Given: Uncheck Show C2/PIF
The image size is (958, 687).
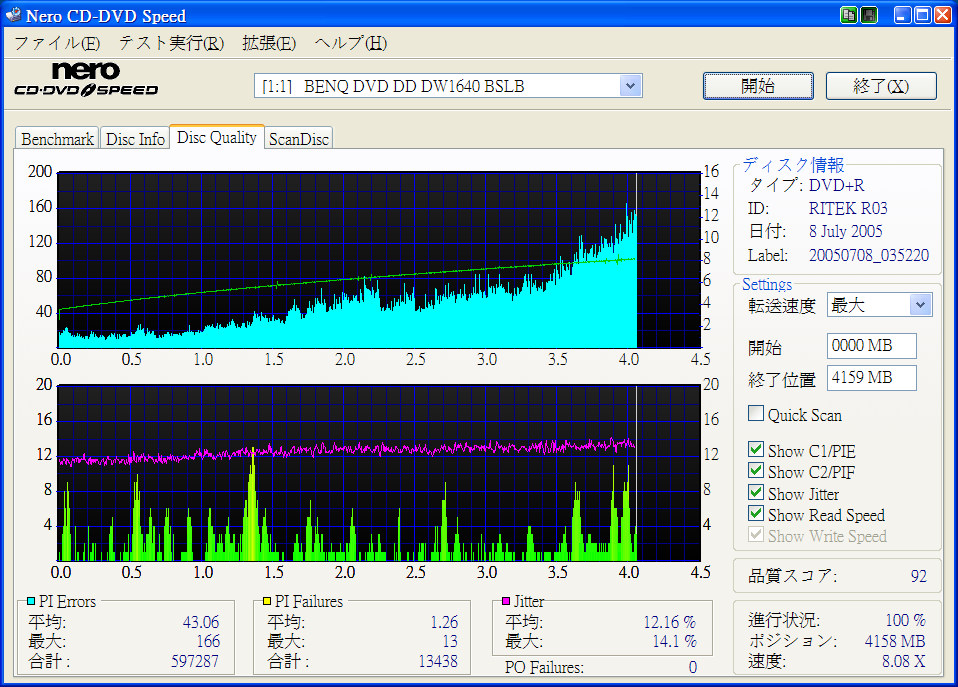Looking at the screenshot, I should 756,471.
